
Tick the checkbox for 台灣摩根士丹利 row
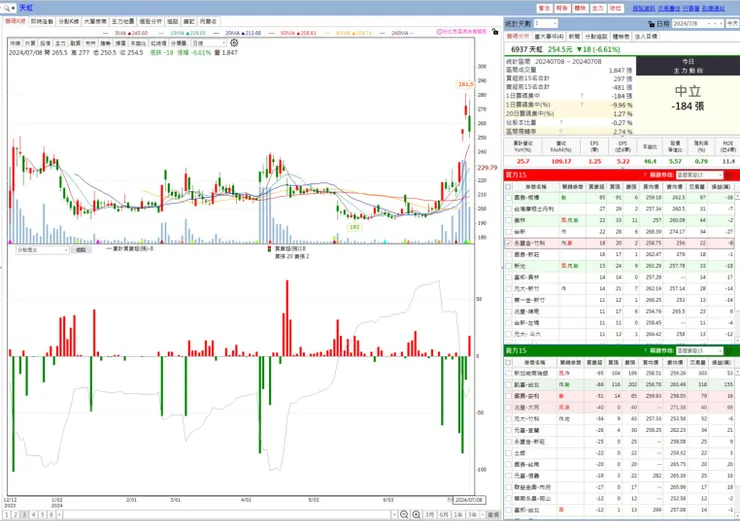pyautogui.click(x=508, y=209)
